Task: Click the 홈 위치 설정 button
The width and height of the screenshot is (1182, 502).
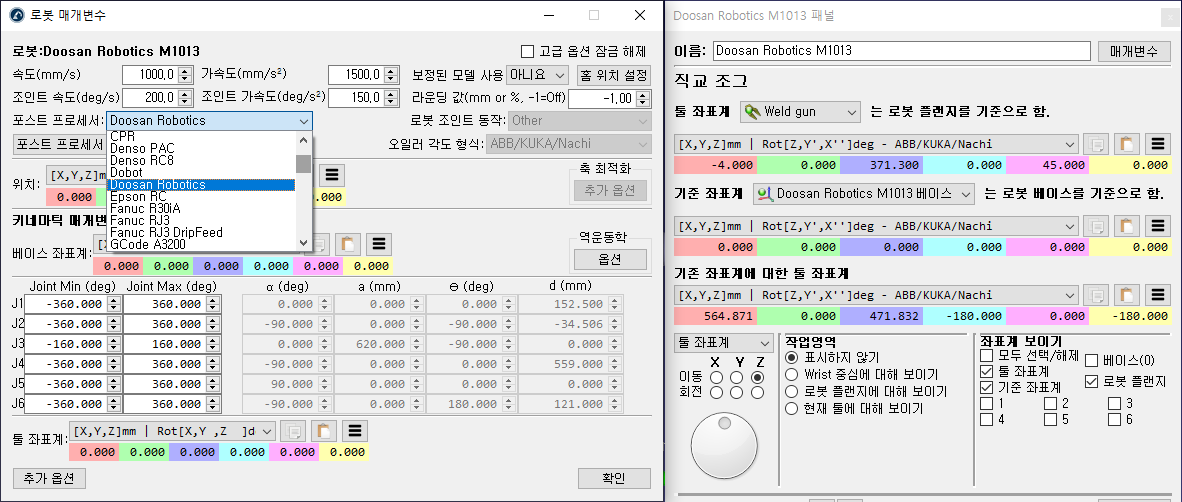Action: point(614,75)
